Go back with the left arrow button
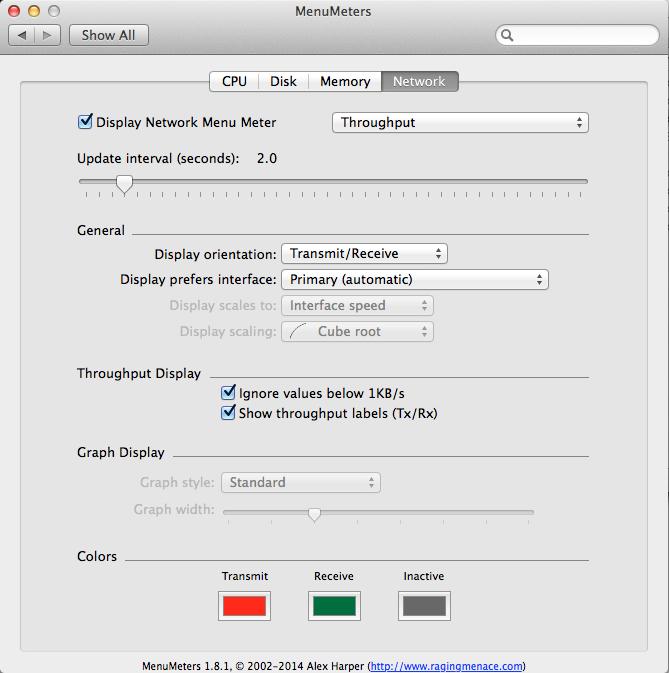 click(x=21, y=35)
